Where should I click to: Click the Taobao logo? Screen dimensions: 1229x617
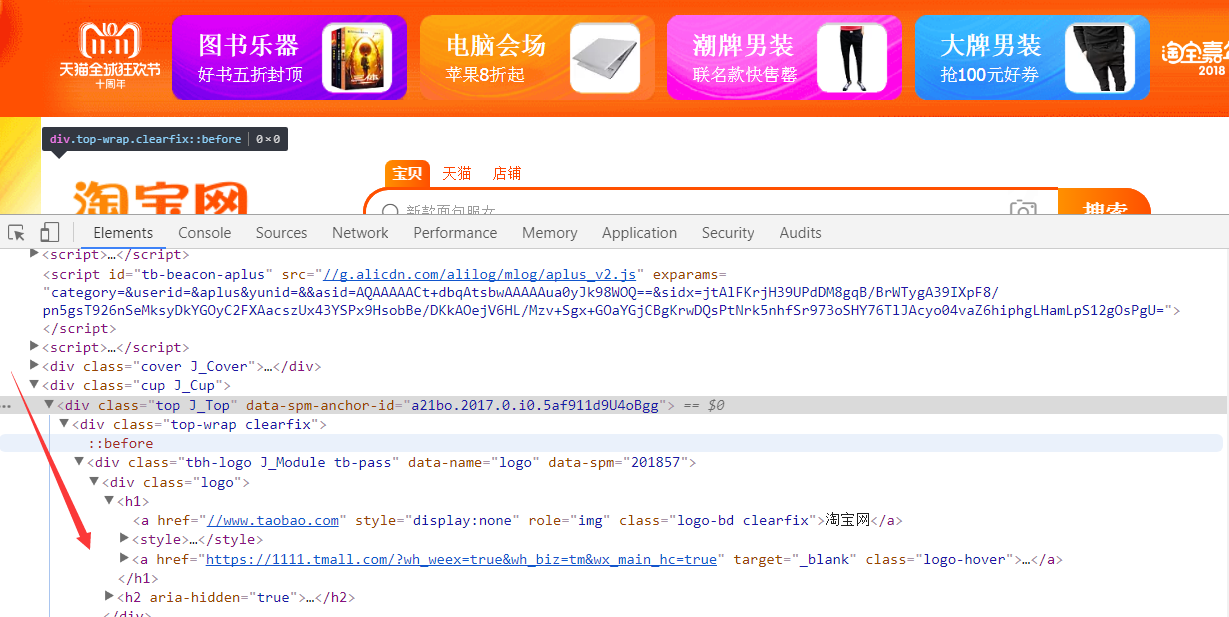click(161, 197)
